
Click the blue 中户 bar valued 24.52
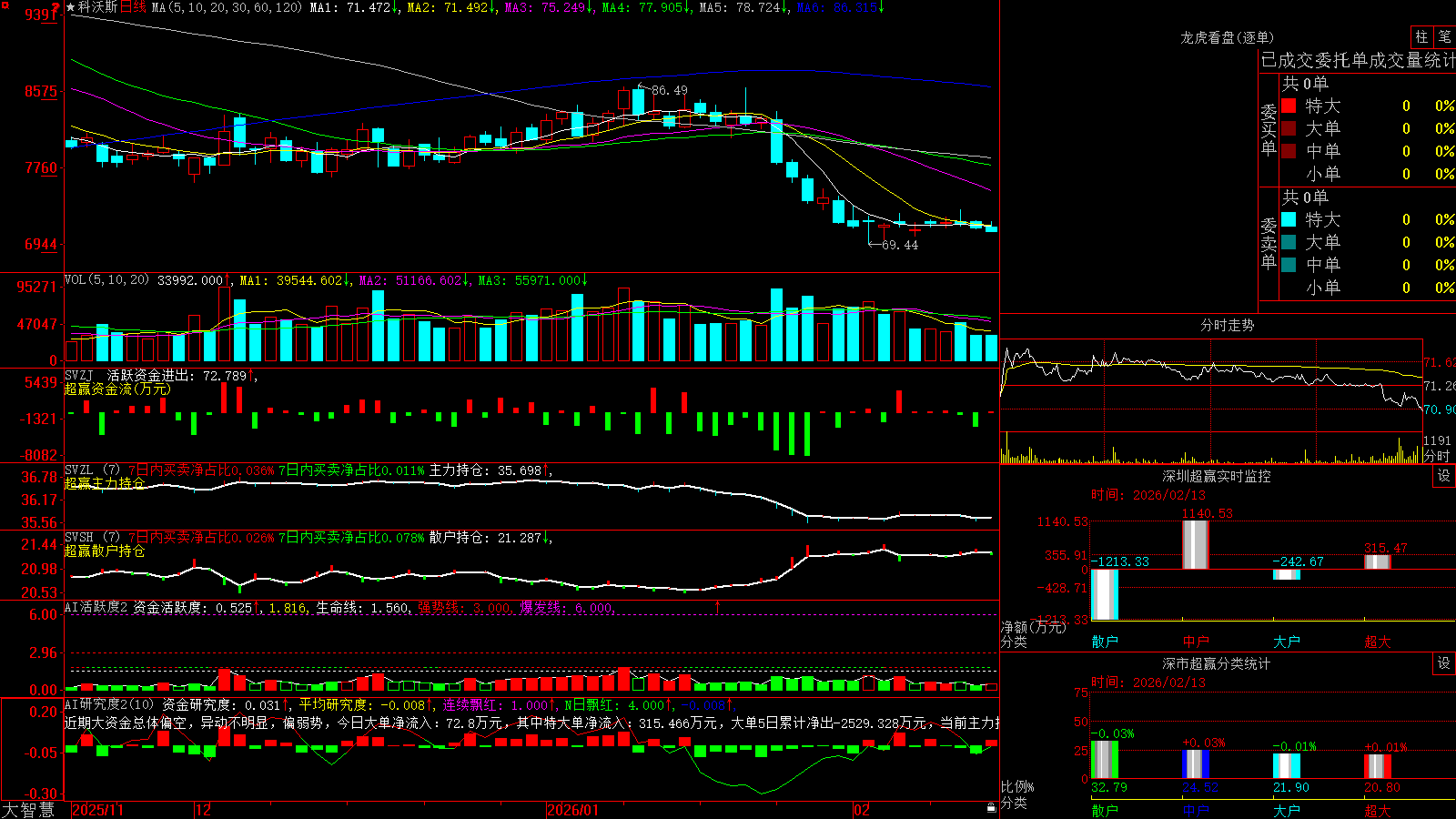point(1195,764)
